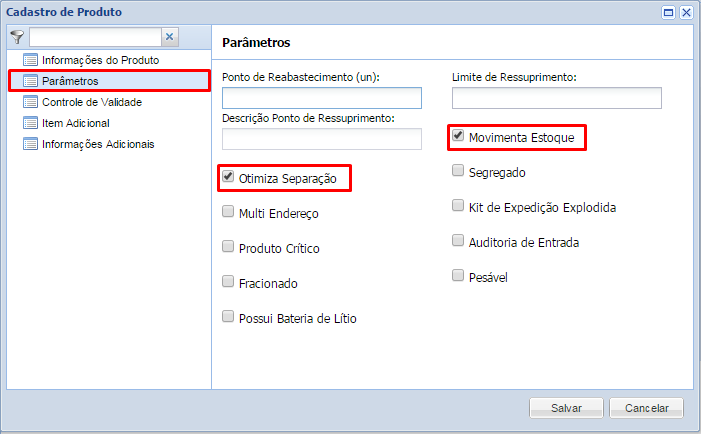Click the Informações do Produto list icon
This screenshot has height=434, width=701.
coord(30,60)
